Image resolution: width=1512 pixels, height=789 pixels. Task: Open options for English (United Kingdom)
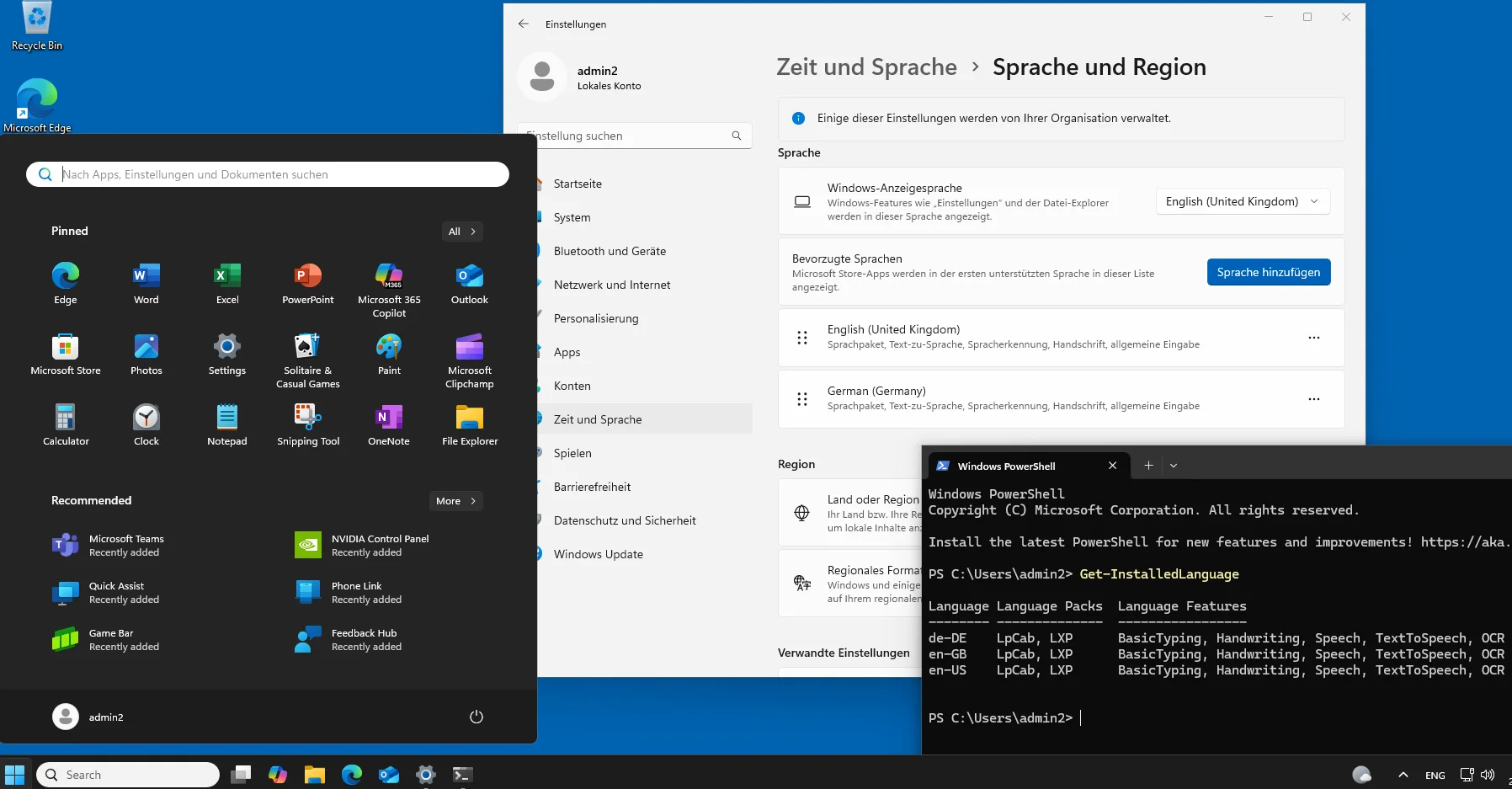pos(1314,338)
